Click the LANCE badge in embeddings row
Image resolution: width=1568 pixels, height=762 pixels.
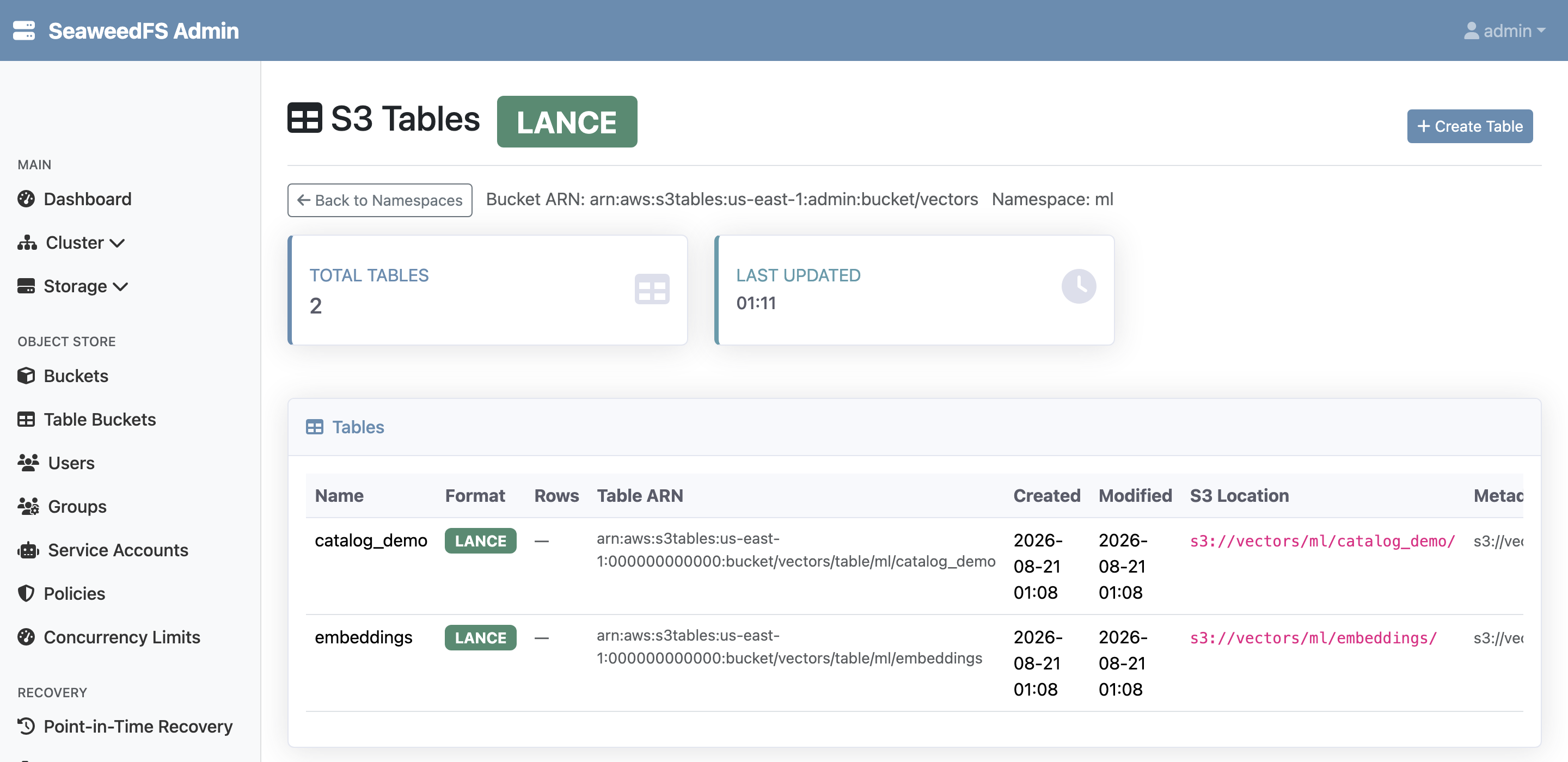tap(480, 638)
